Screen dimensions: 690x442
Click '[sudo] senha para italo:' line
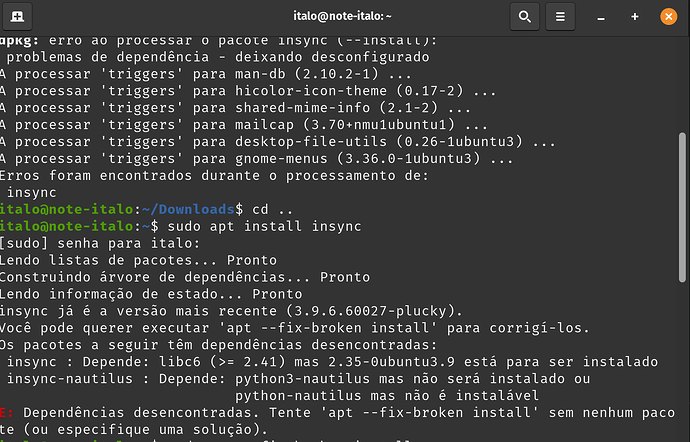[100, 243]
